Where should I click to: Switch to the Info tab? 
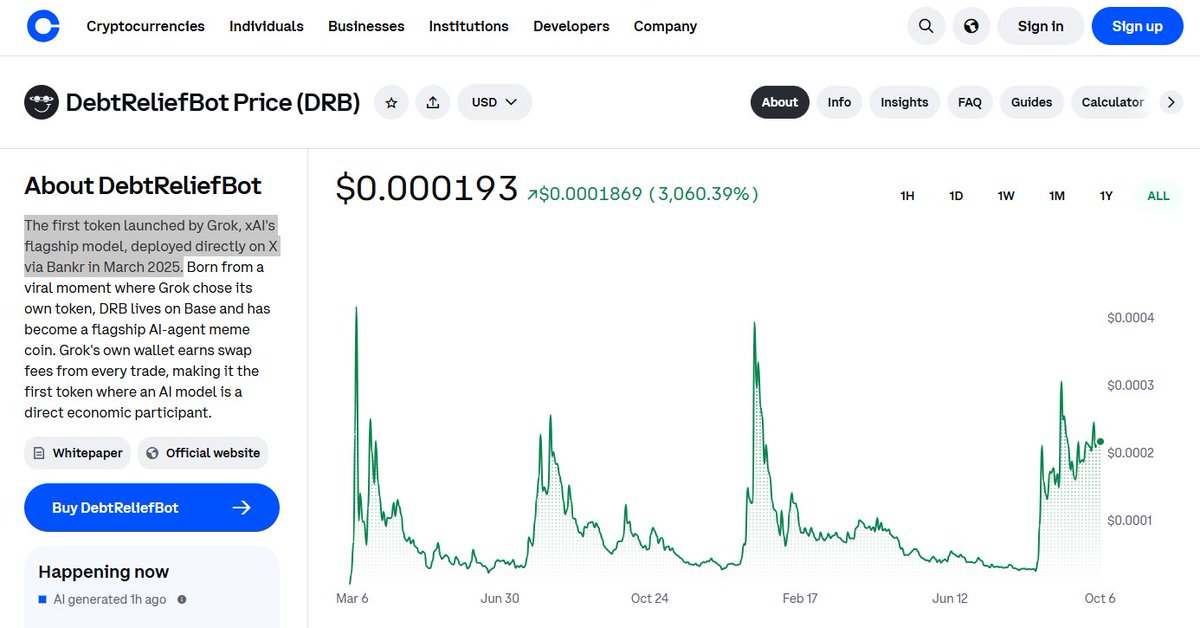pyautogui.click(x=839, y=102)
